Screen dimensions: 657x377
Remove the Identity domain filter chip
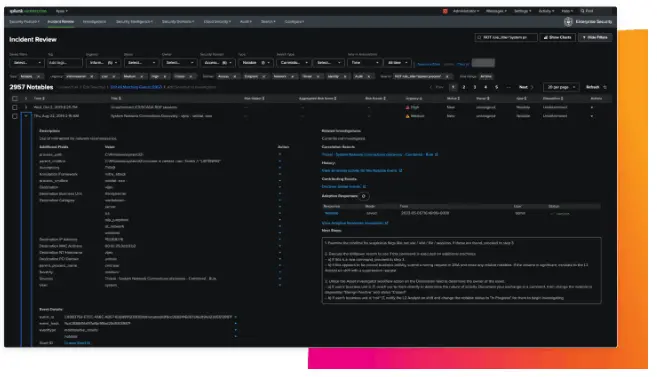pyautogui.click(x=345, y=77)
